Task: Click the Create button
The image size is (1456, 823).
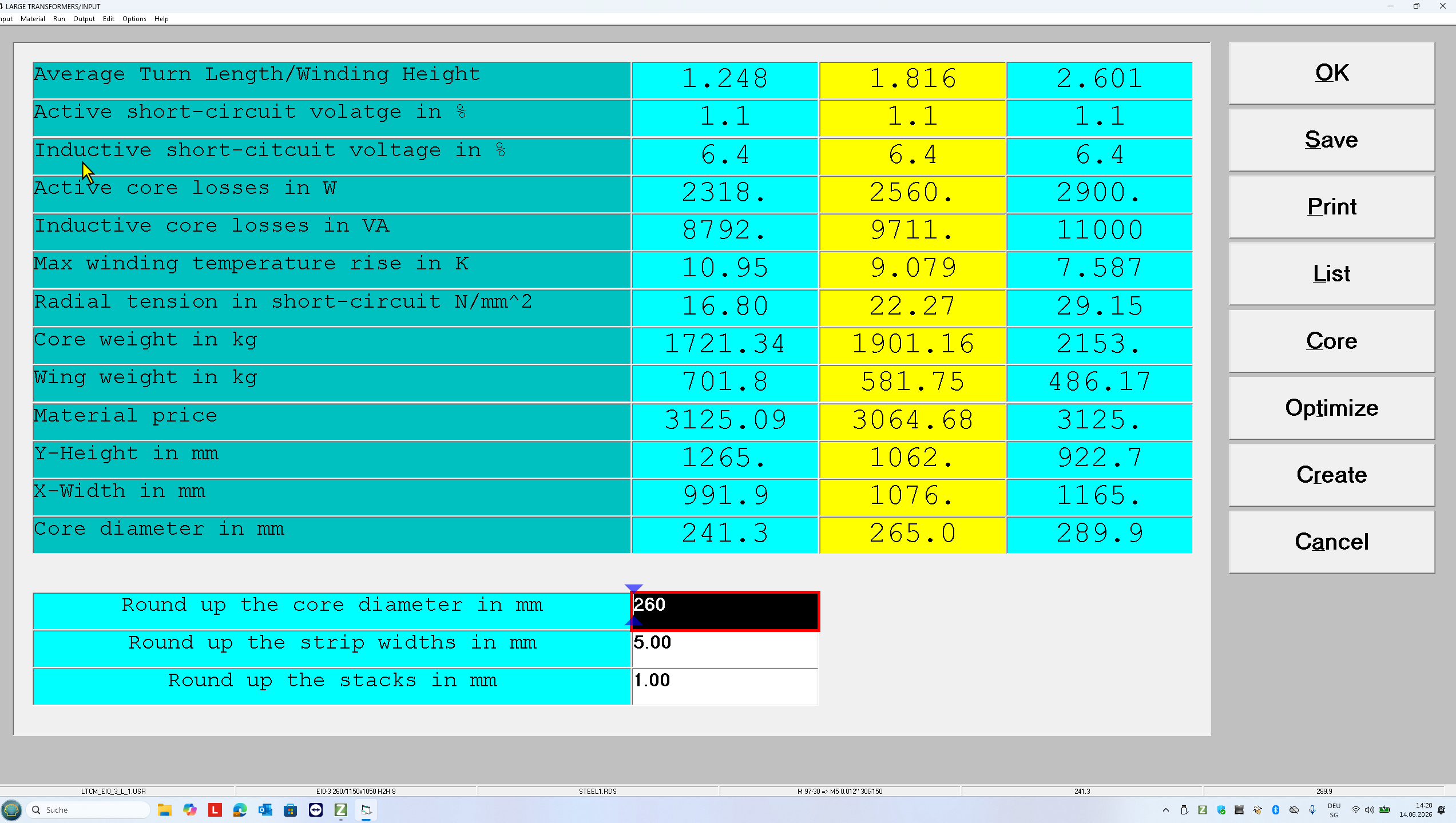Action: coord(1331,475)
